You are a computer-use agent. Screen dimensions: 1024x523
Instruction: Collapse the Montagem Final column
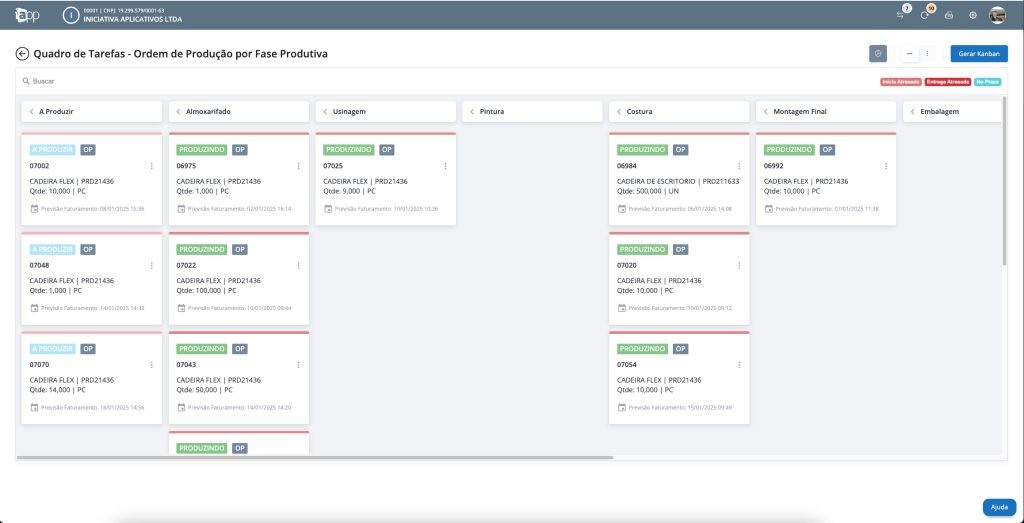[x=765, y=112]
